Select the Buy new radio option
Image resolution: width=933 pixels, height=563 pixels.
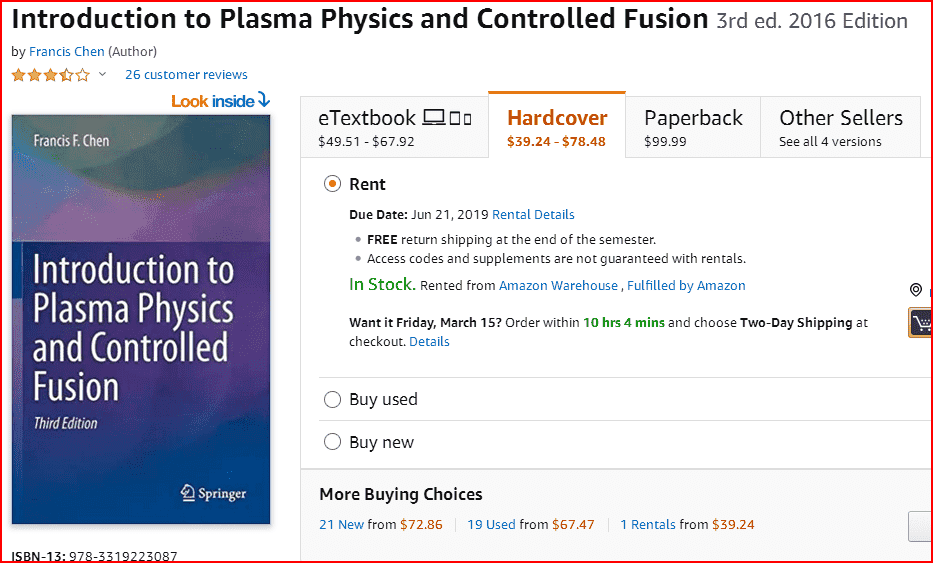pos(333,442)
